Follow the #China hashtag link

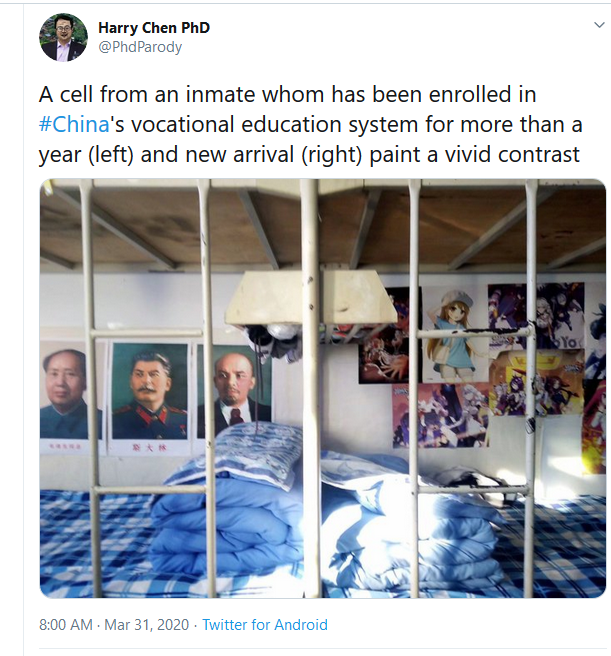coord(74,124)
